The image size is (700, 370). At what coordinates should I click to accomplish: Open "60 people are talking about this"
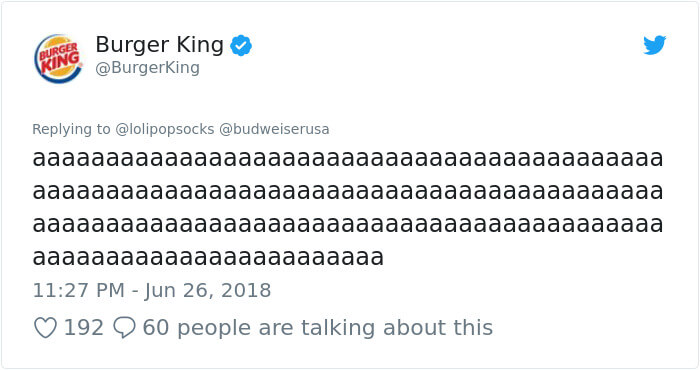[317, 328]
